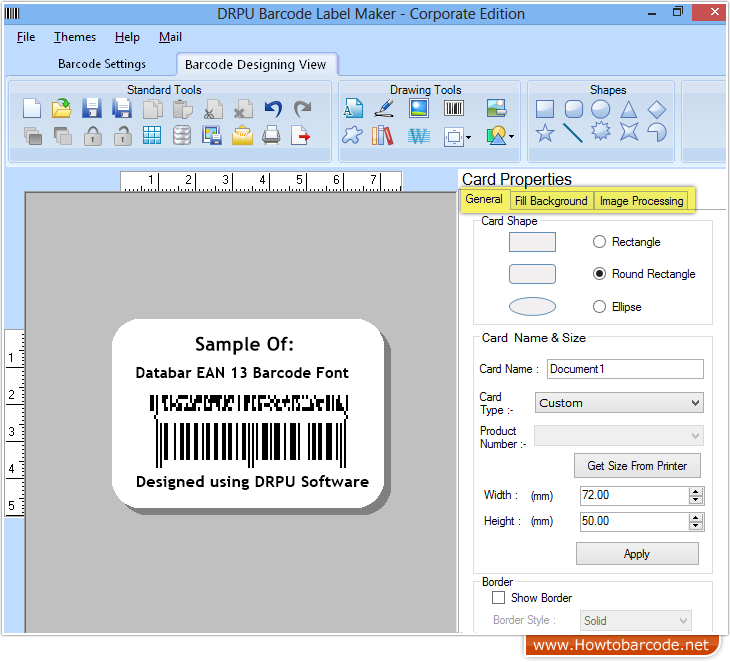Send the label via the email envelope icon
Viewport: 730px width, 662px height.
coord(242,136)
